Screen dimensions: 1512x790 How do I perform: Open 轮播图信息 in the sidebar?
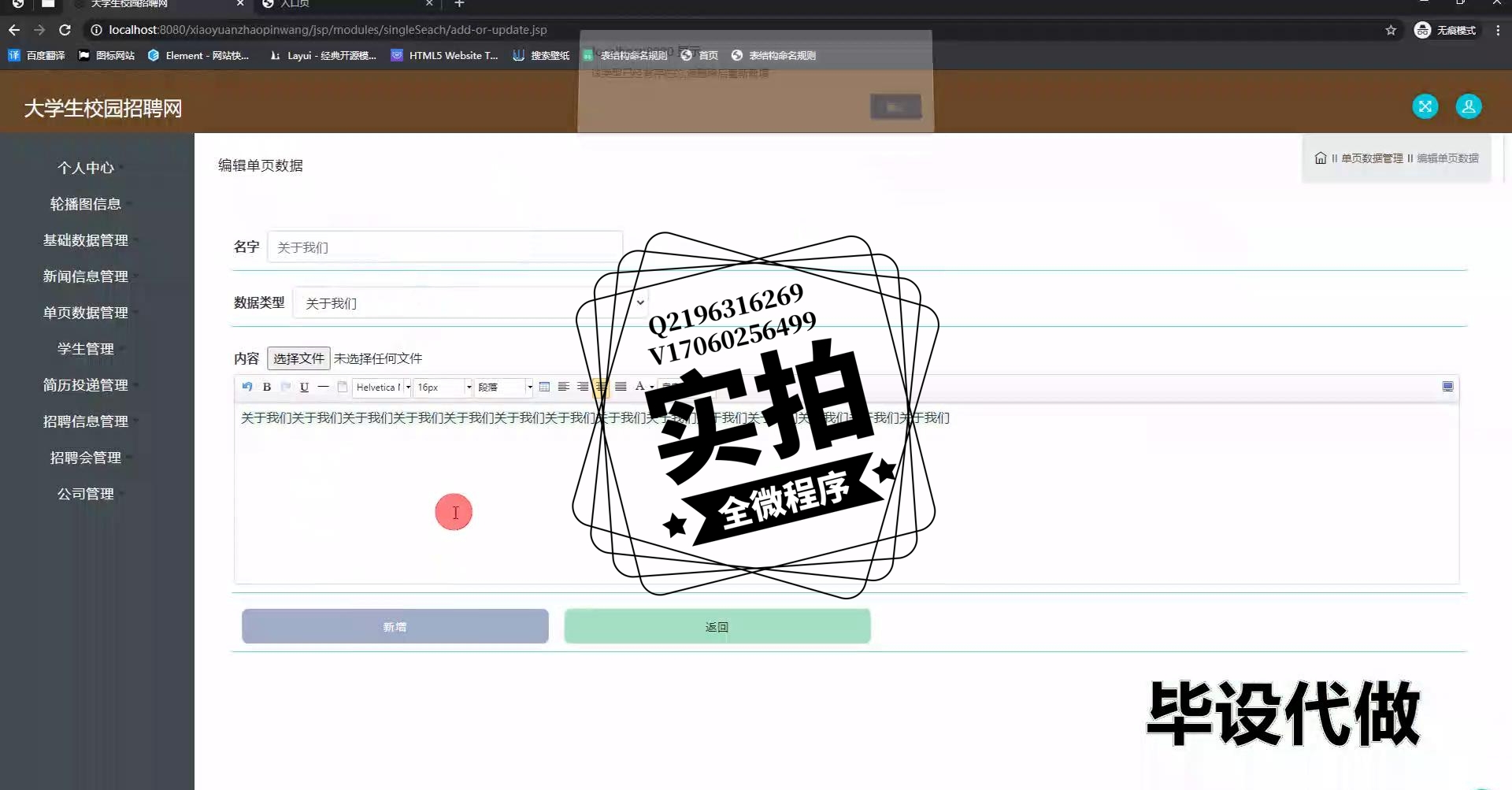tap(86, 204)
